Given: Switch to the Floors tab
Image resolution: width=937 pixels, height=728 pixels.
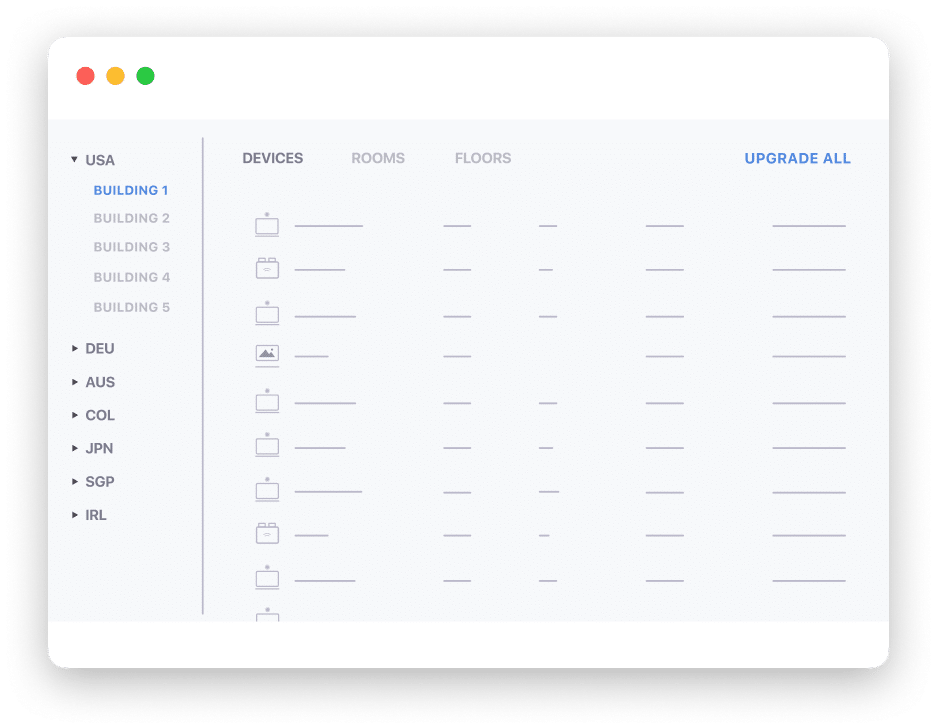Looking at the screenshot, I should (482, 158).
